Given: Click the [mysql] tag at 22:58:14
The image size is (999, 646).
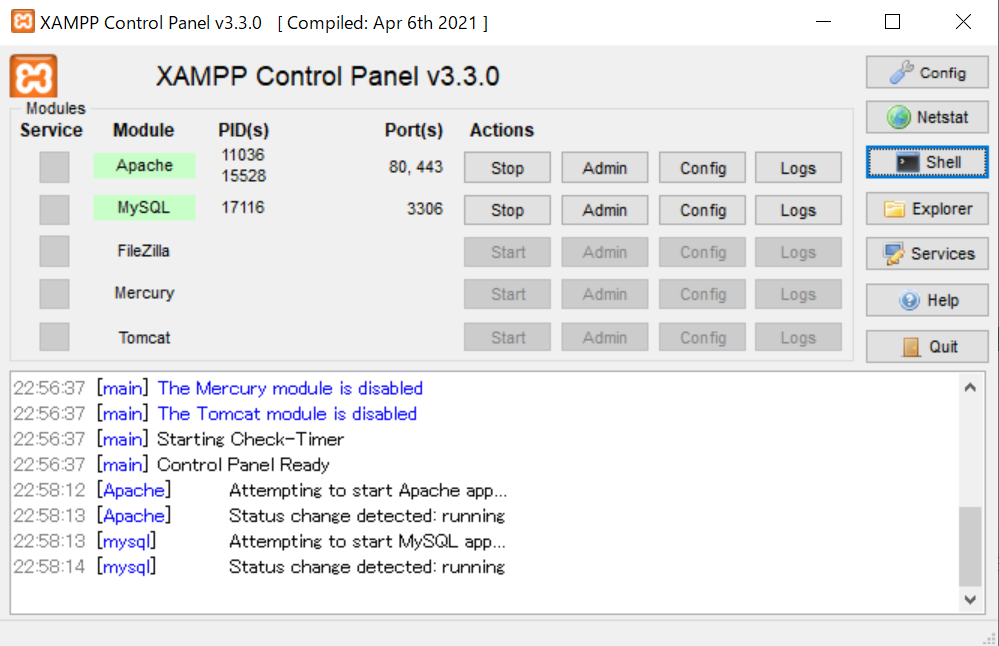Looking at the screenshot, I should 126,566.
